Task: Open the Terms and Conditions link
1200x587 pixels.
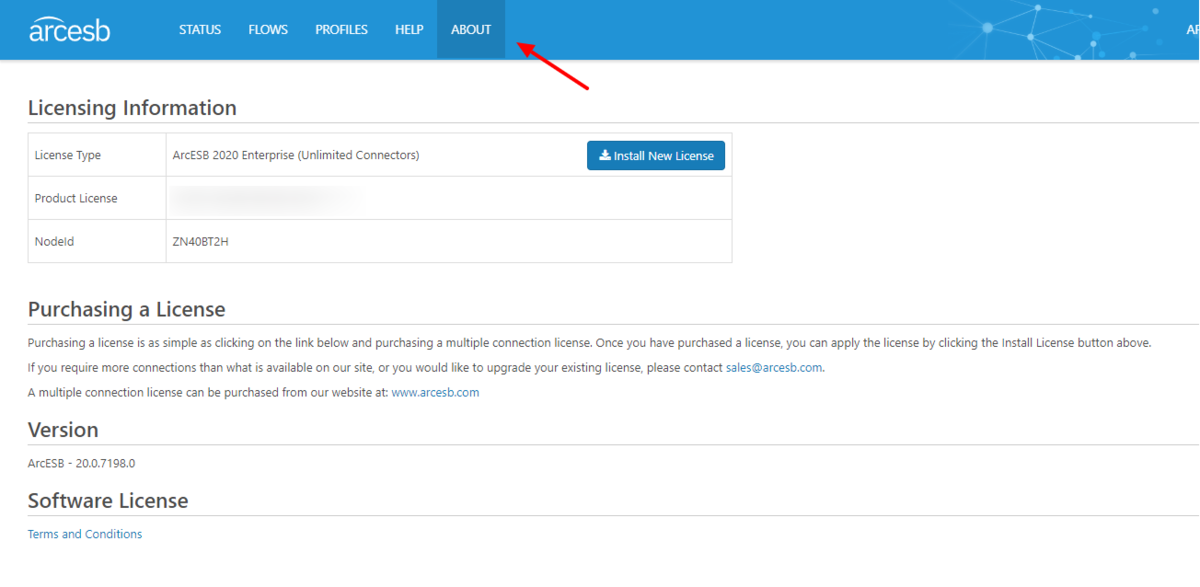Action: (x=85, y=534)
